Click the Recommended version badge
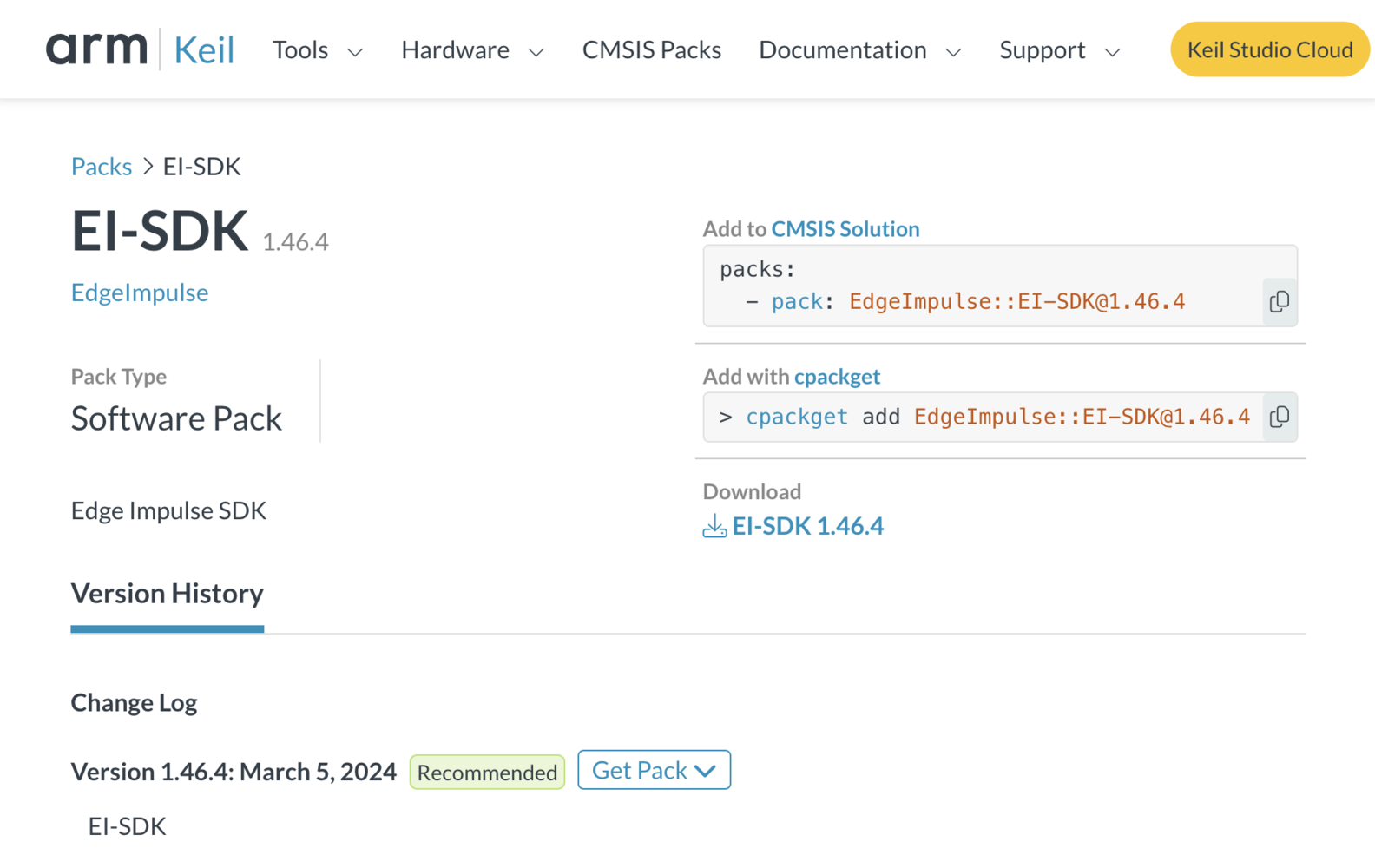 point(487,773)
